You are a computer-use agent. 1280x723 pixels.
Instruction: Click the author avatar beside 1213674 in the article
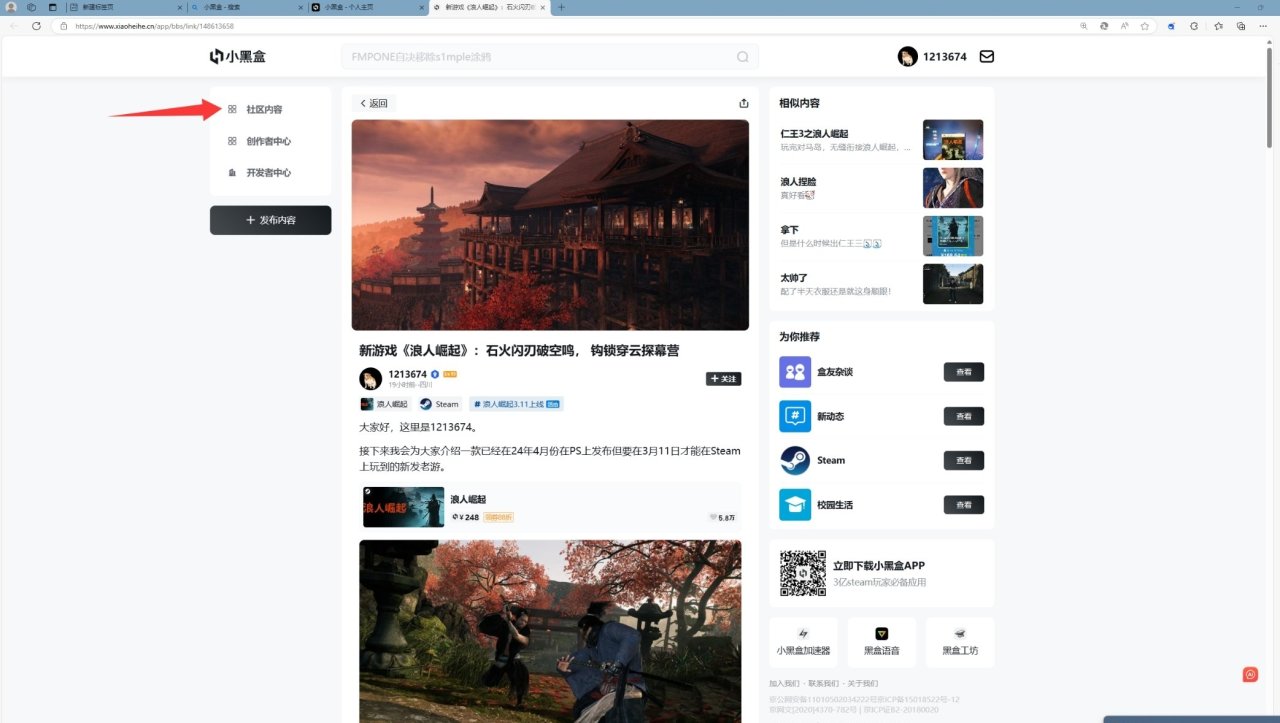[370, 379]
